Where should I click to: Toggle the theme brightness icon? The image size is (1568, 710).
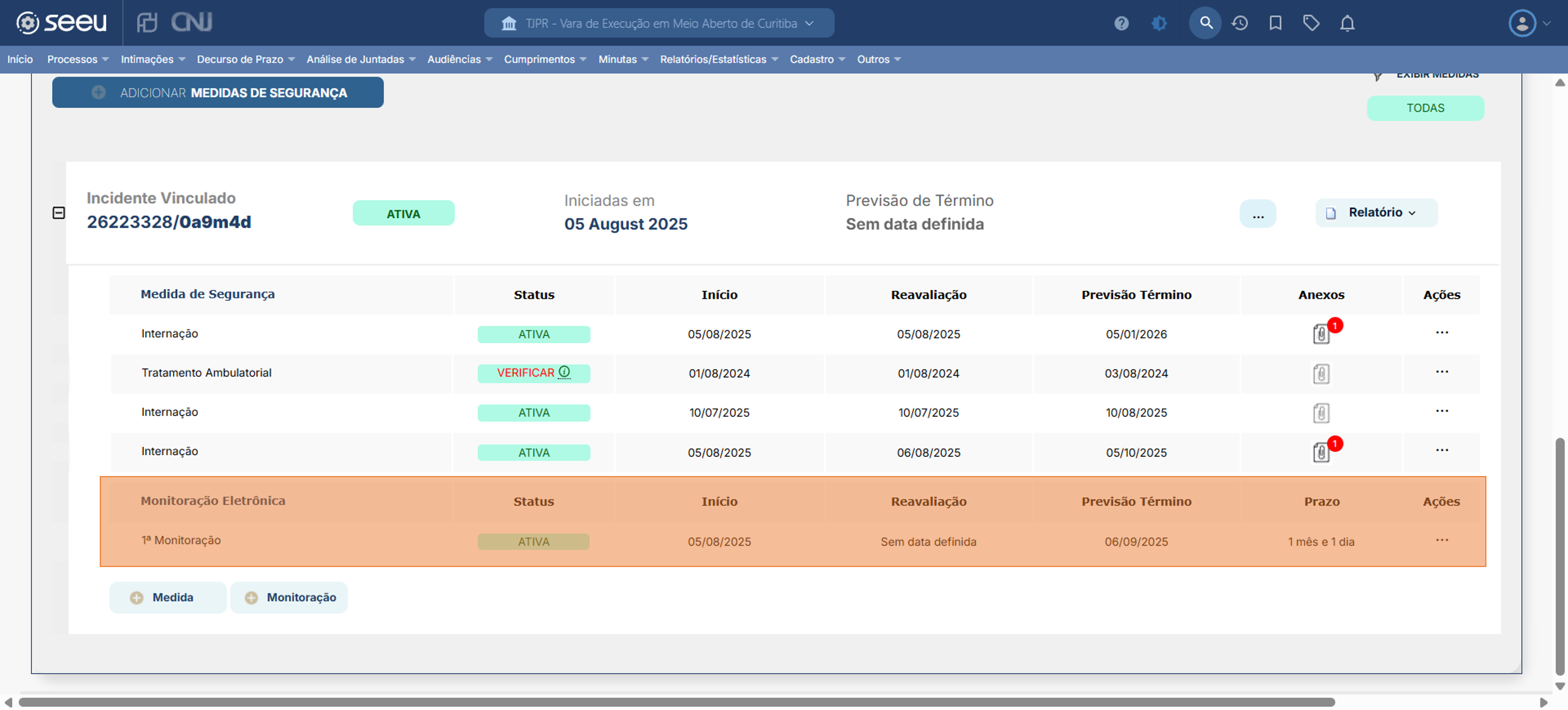point(1159,23)
